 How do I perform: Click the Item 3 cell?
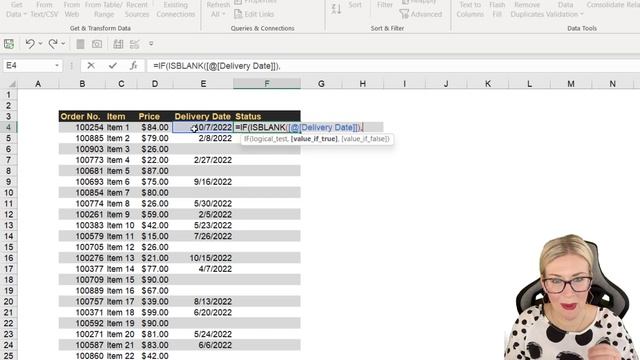point(121,149)
